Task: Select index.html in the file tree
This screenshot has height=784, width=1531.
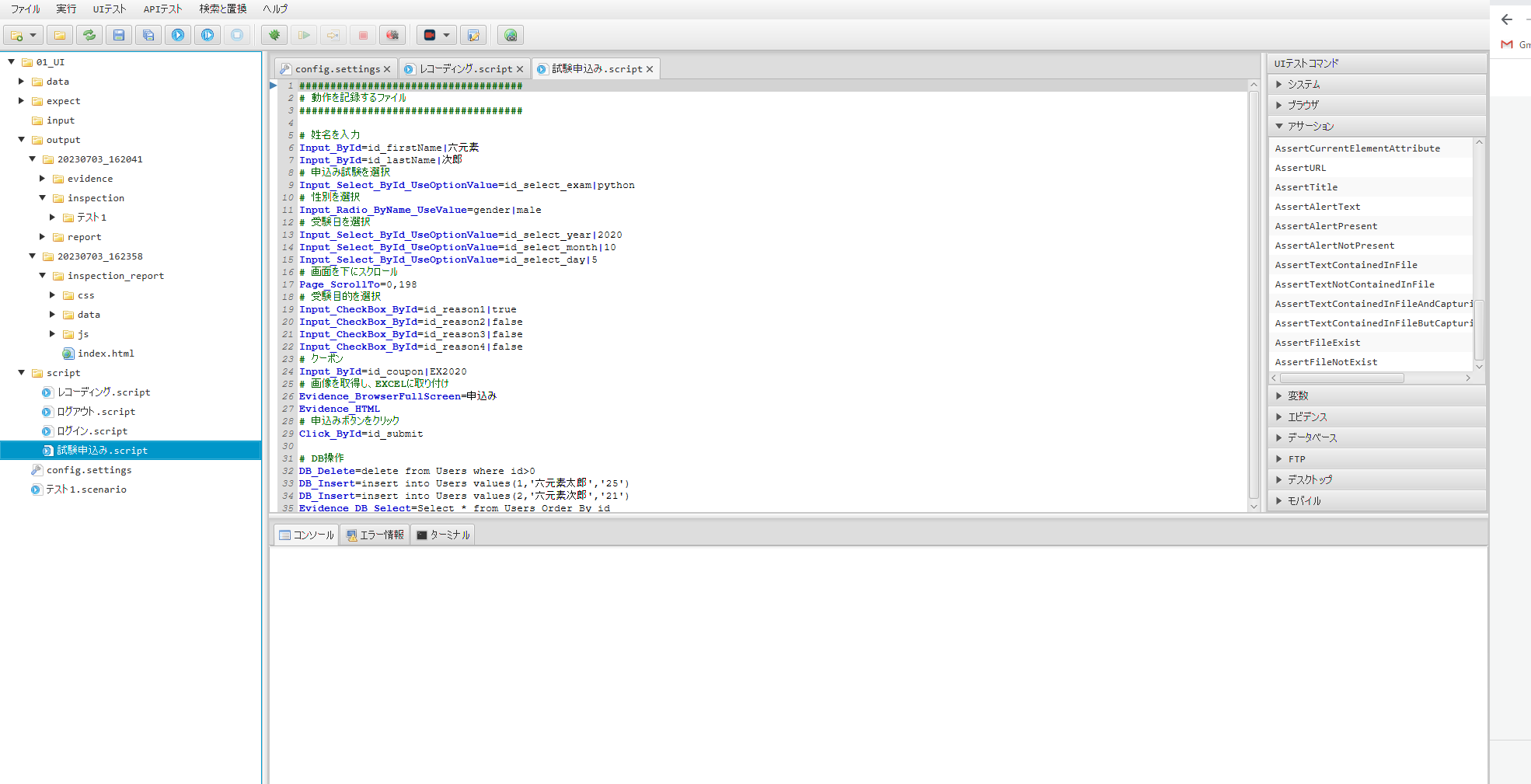Action: pos(106,354)
